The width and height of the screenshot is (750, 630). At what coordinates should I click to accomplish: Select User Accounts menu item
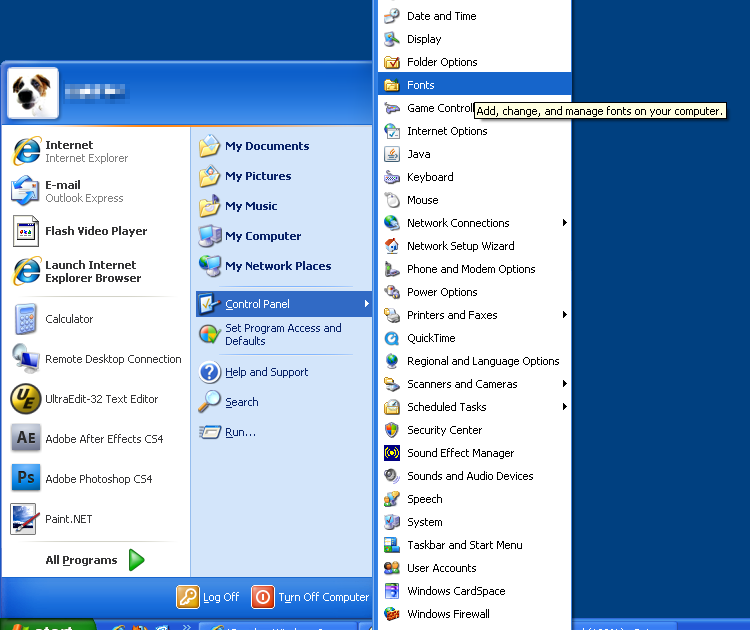point(474,568)
